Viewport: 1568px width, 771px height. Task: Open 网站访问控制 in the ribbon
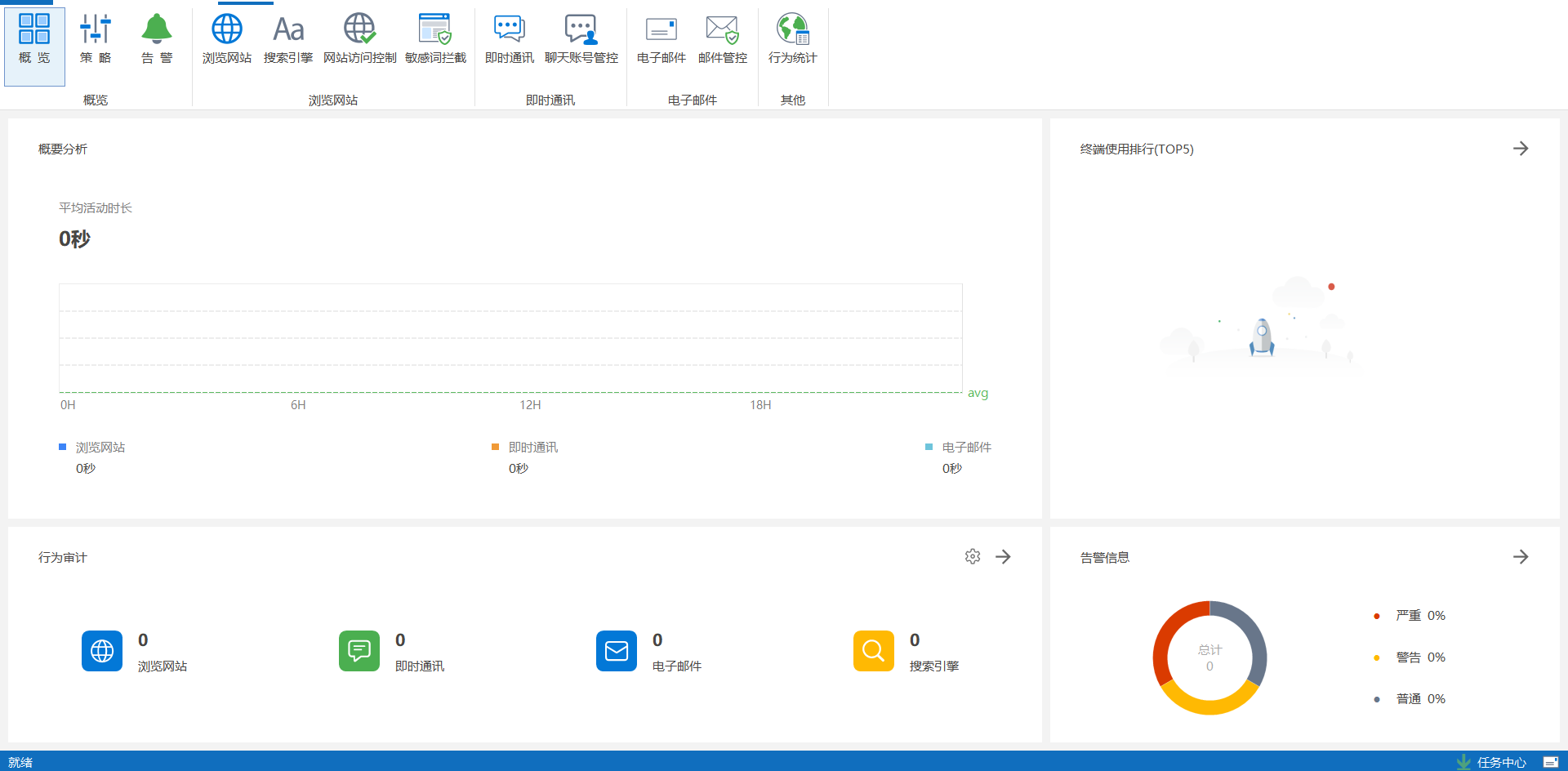point(359,39)
